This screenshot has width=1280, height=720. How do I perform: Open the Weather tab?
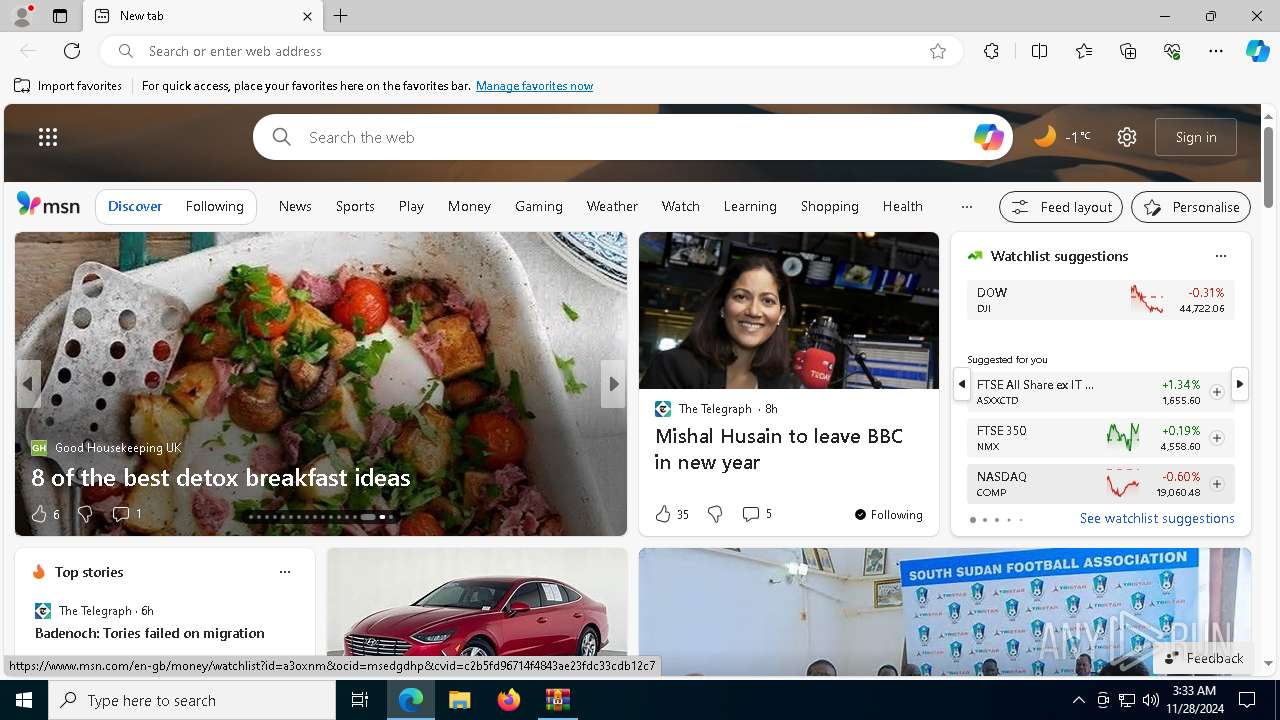(612, 206)
